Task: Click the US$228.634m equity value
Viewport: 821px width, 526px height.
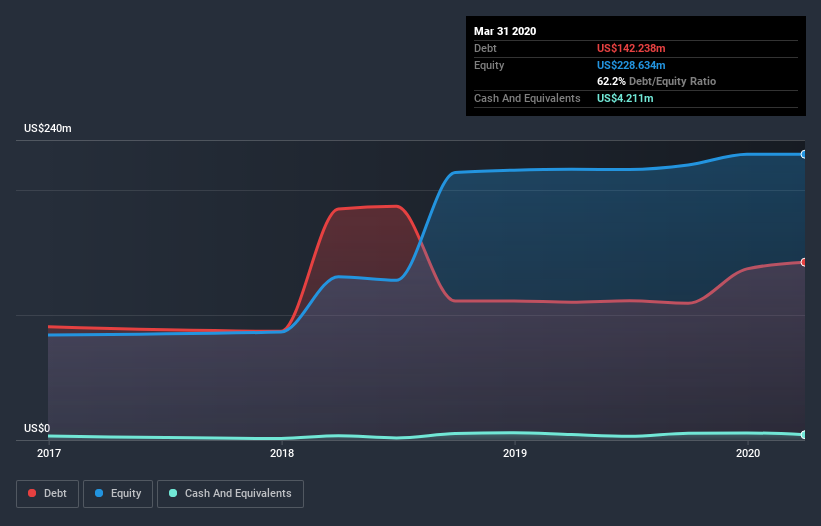Action: pyautogui.click(x=631, y=65)
